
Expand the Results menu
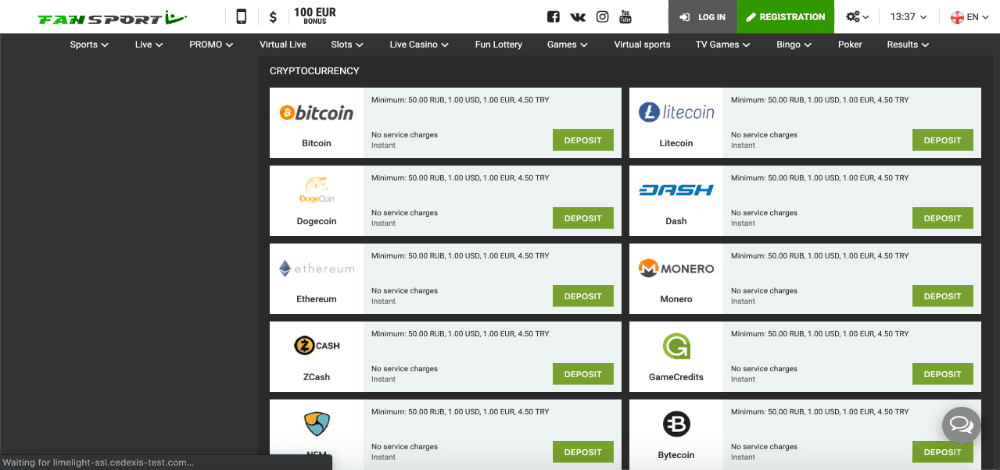tap(908, 45)
